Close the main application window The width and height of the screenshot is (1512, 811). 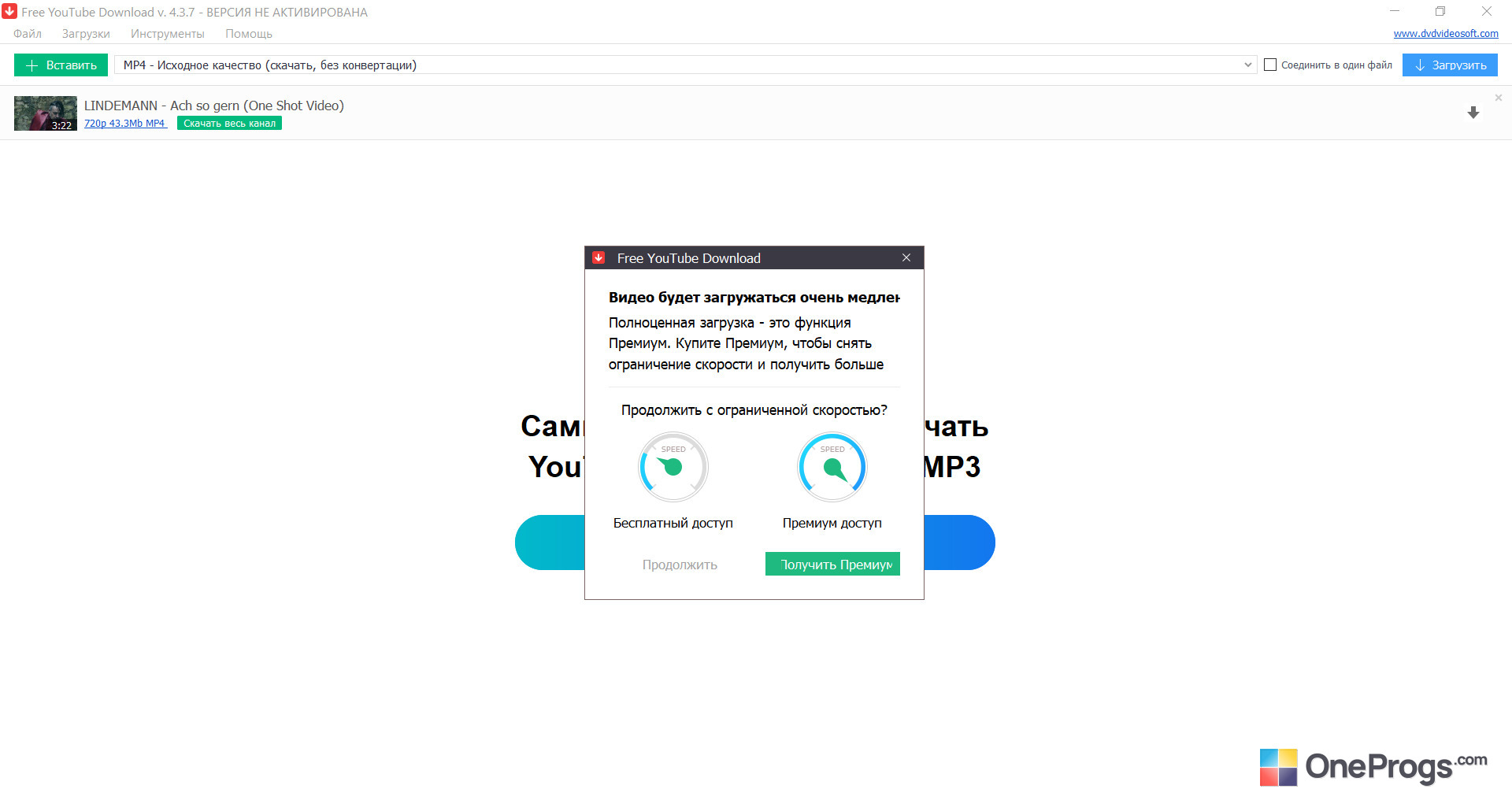tap(1487, 12)
